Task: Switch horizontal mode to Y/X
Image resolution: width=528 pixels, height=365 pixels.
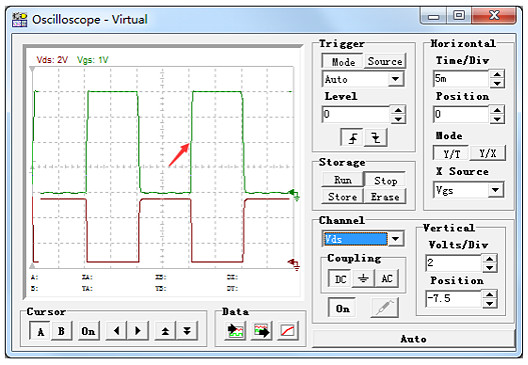Action: pos(487,154)
